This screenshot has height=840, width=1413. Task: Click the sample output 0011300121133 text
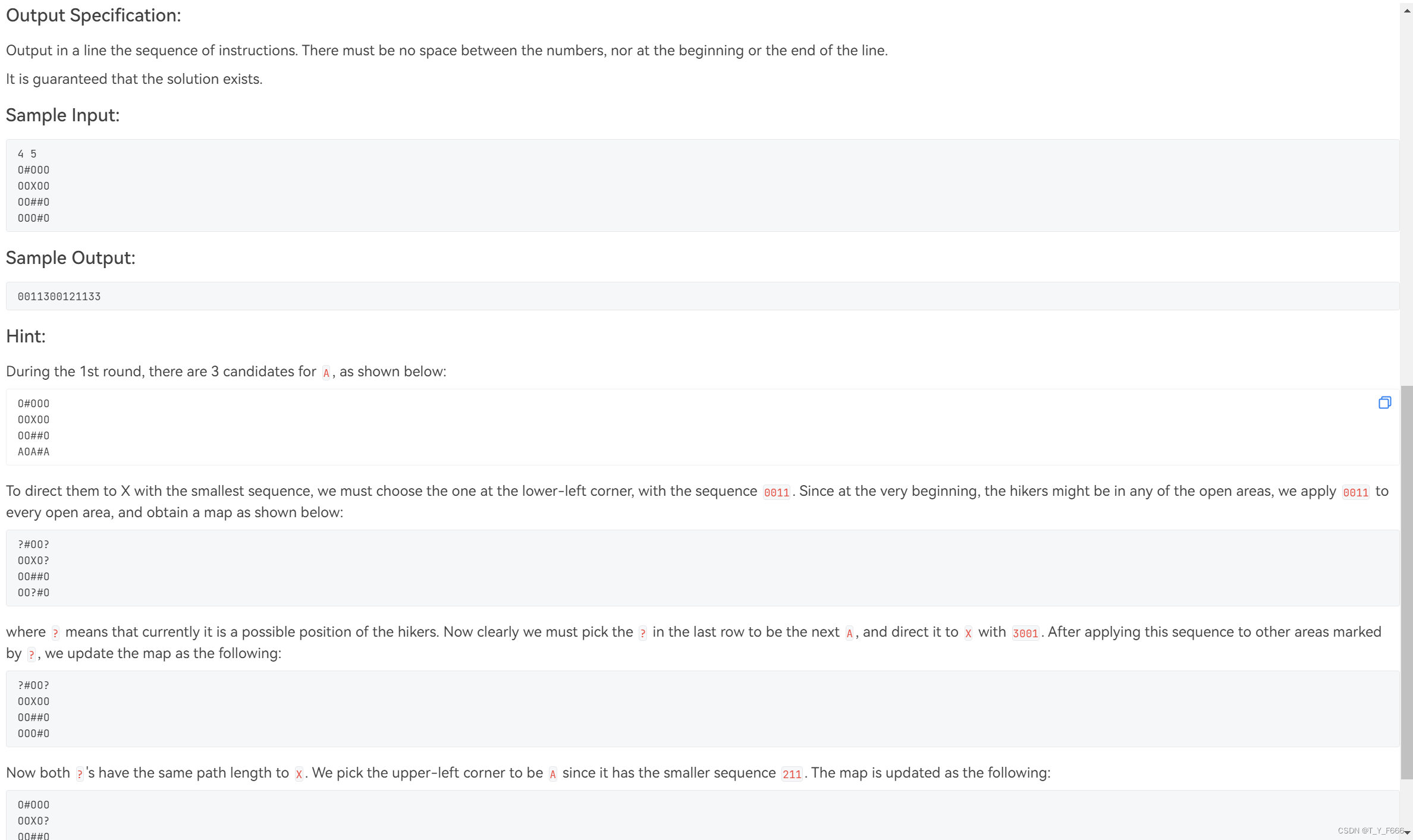tap(59, 297)
